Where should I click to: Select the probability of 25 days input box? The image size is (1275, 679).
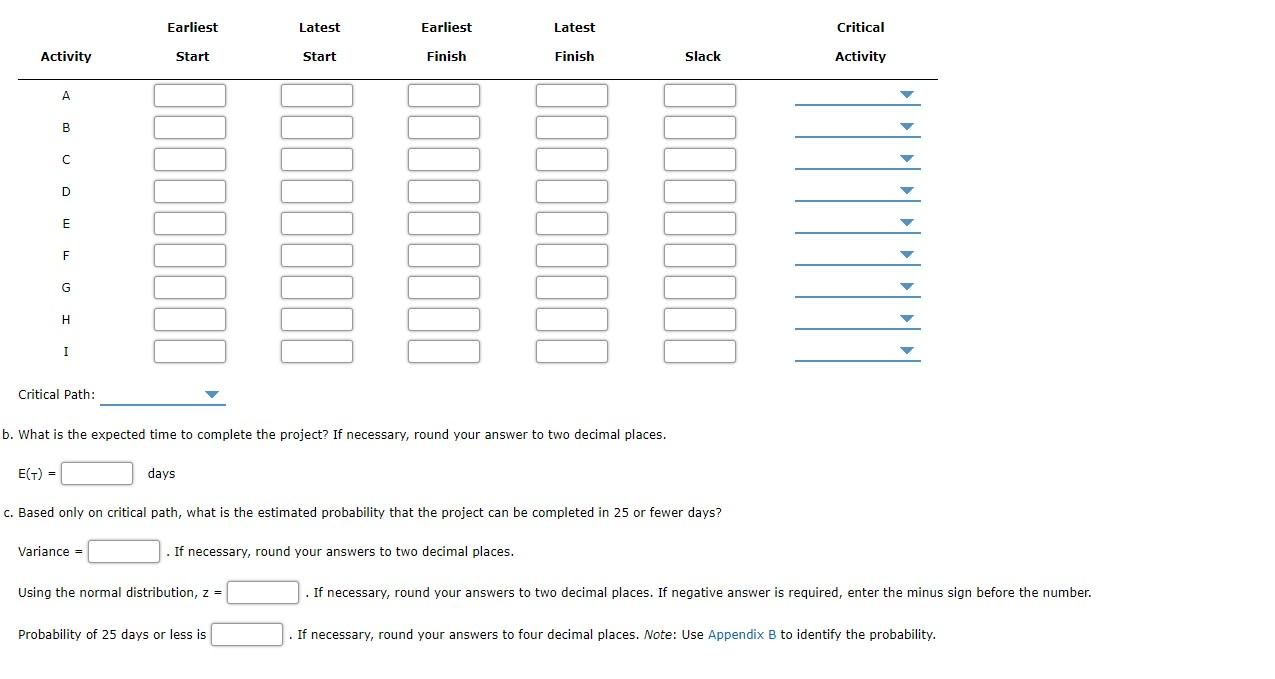[246, 634]
